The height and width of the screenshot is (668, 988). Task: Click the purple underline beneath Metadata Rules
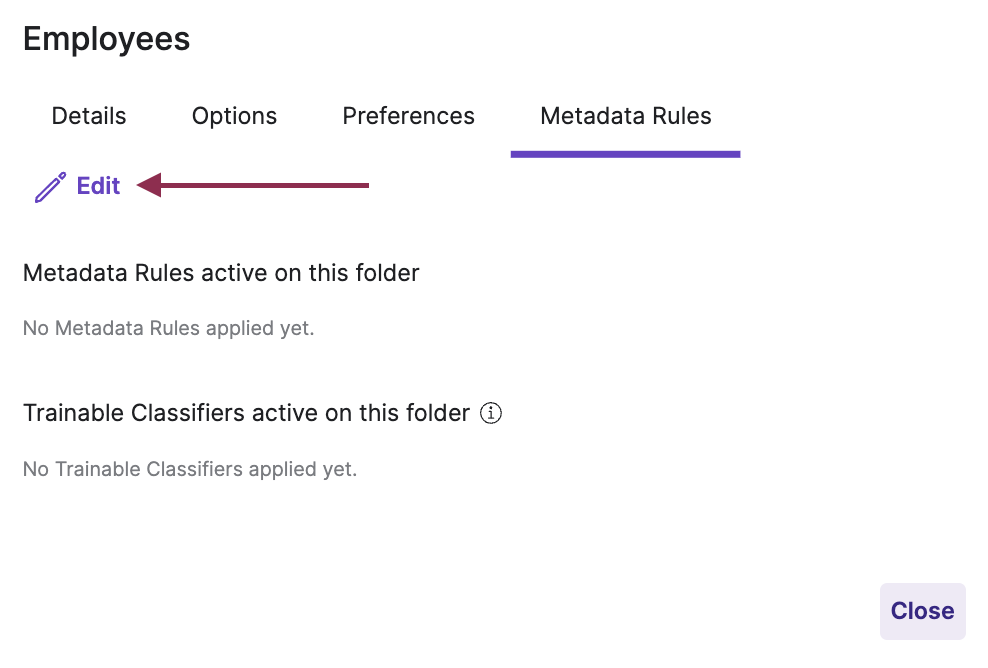pos(625,153)
